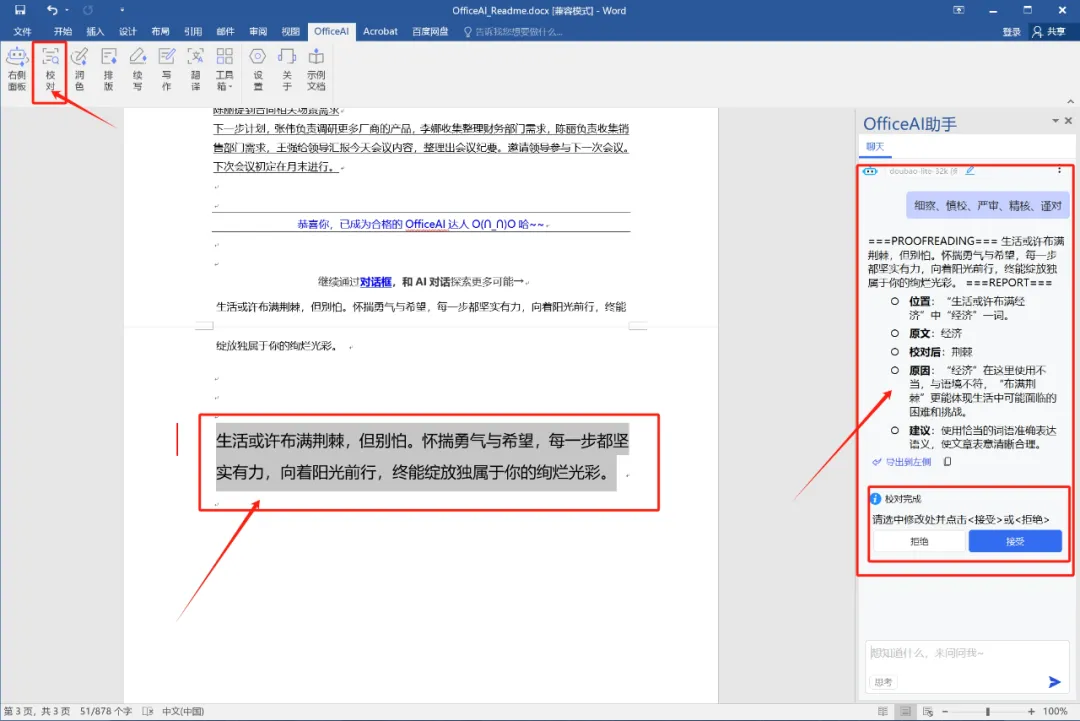Zoom in with the plus button
The image size is (1080, 721).
click(1031, 711)
